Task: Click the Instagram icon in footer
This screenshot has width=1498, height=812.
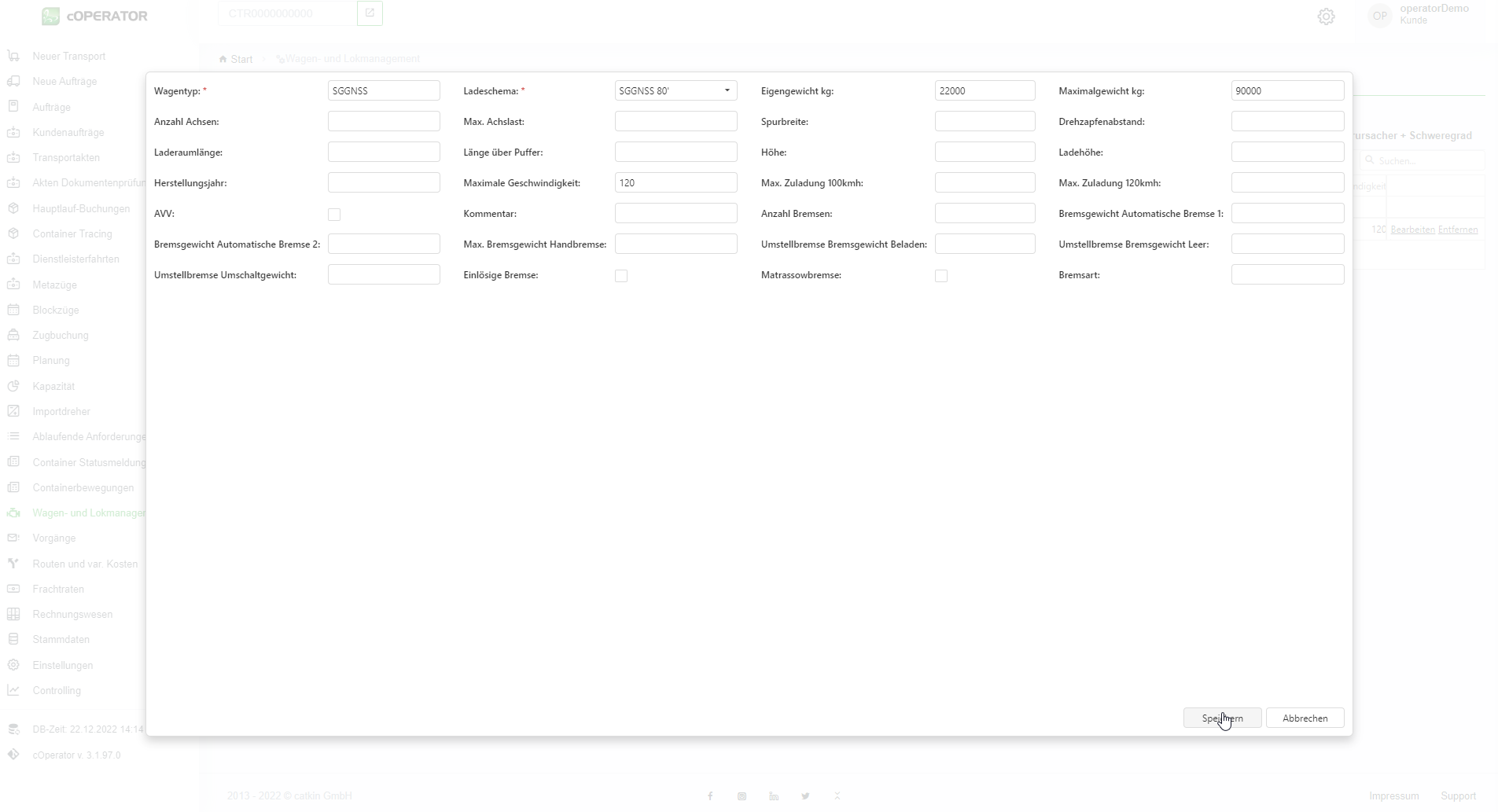Action: (x=742, y=796)
